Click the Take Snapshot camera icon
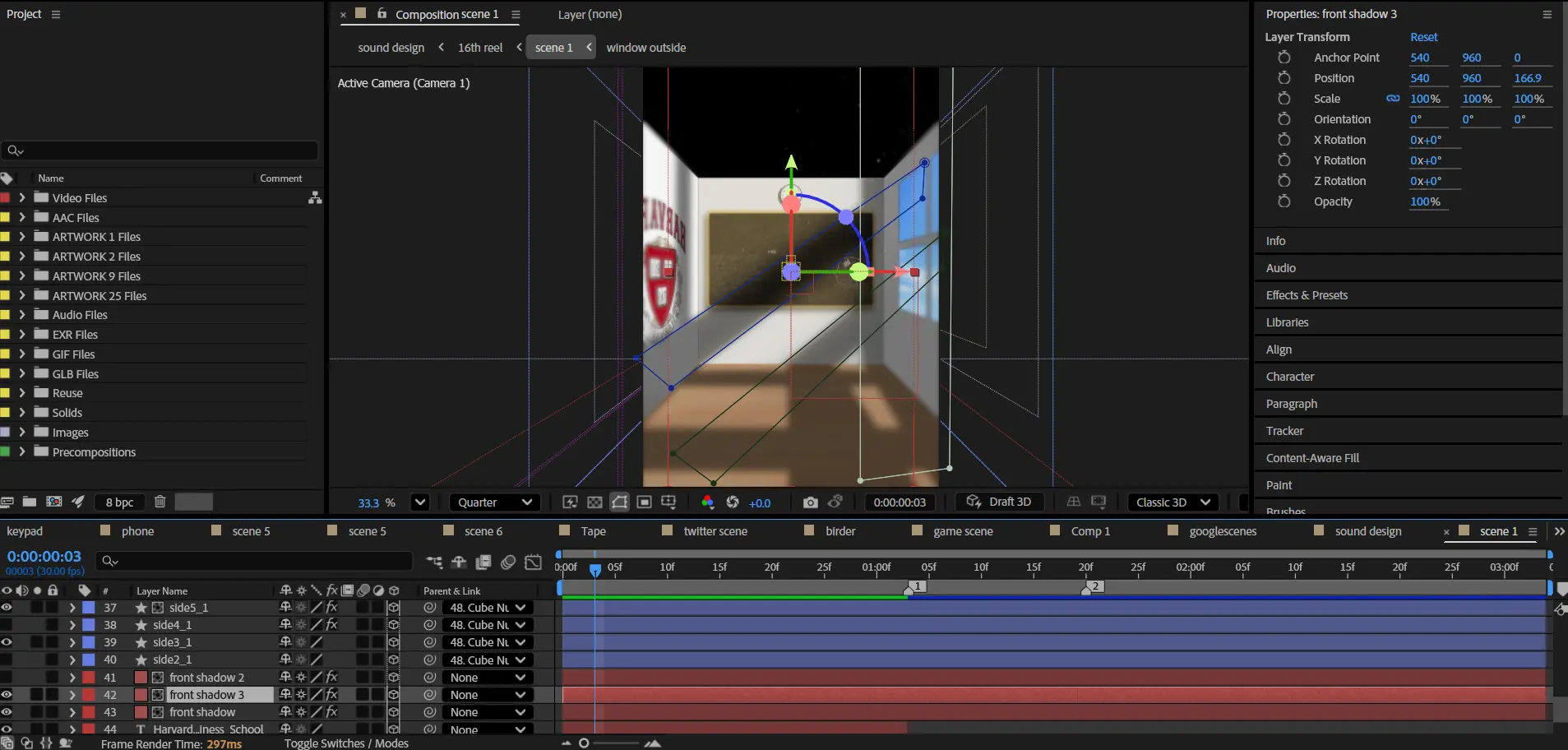 pos(810,502)
